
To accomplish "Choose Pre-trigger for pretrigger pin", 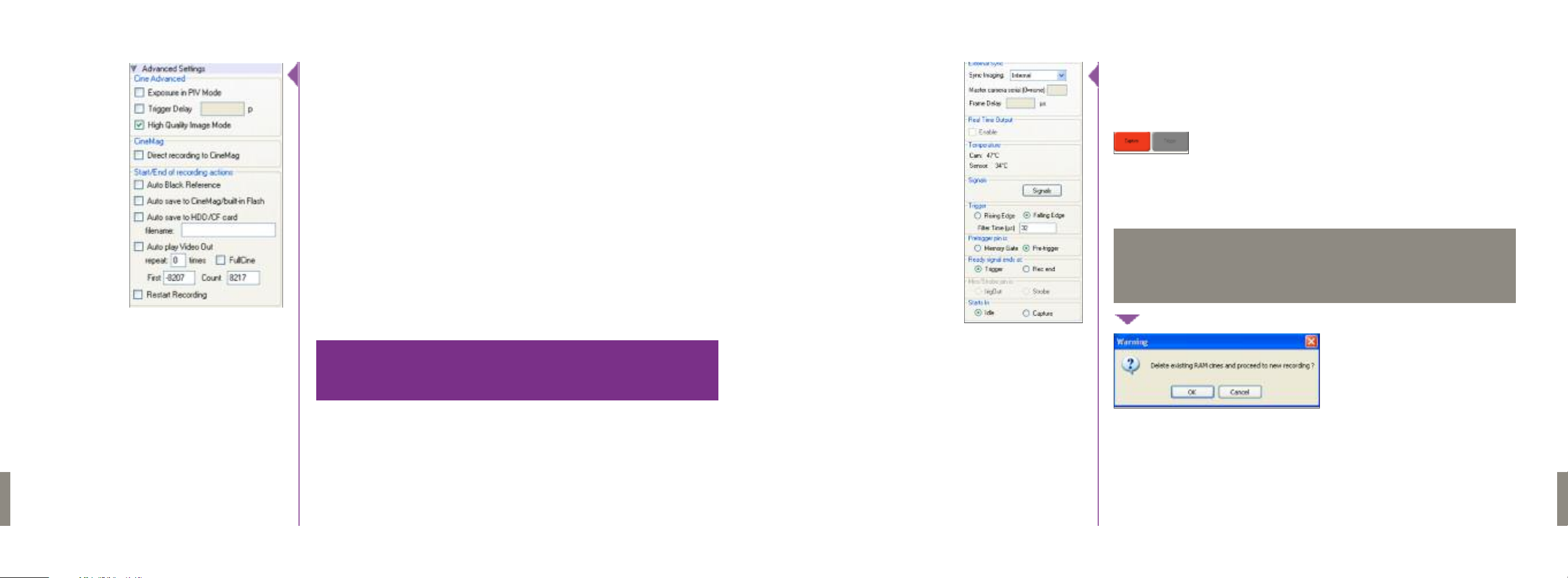I will (x=1026, y=248).
